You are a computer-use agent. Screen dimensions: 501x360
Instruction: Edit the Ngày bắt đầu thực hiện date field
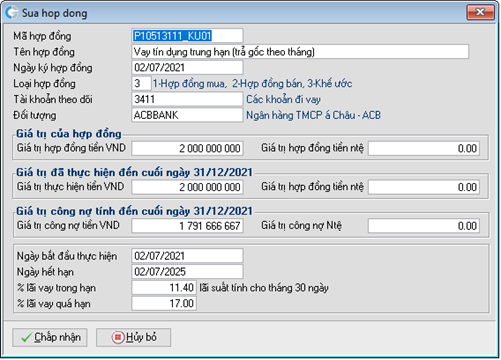[187, 256]
